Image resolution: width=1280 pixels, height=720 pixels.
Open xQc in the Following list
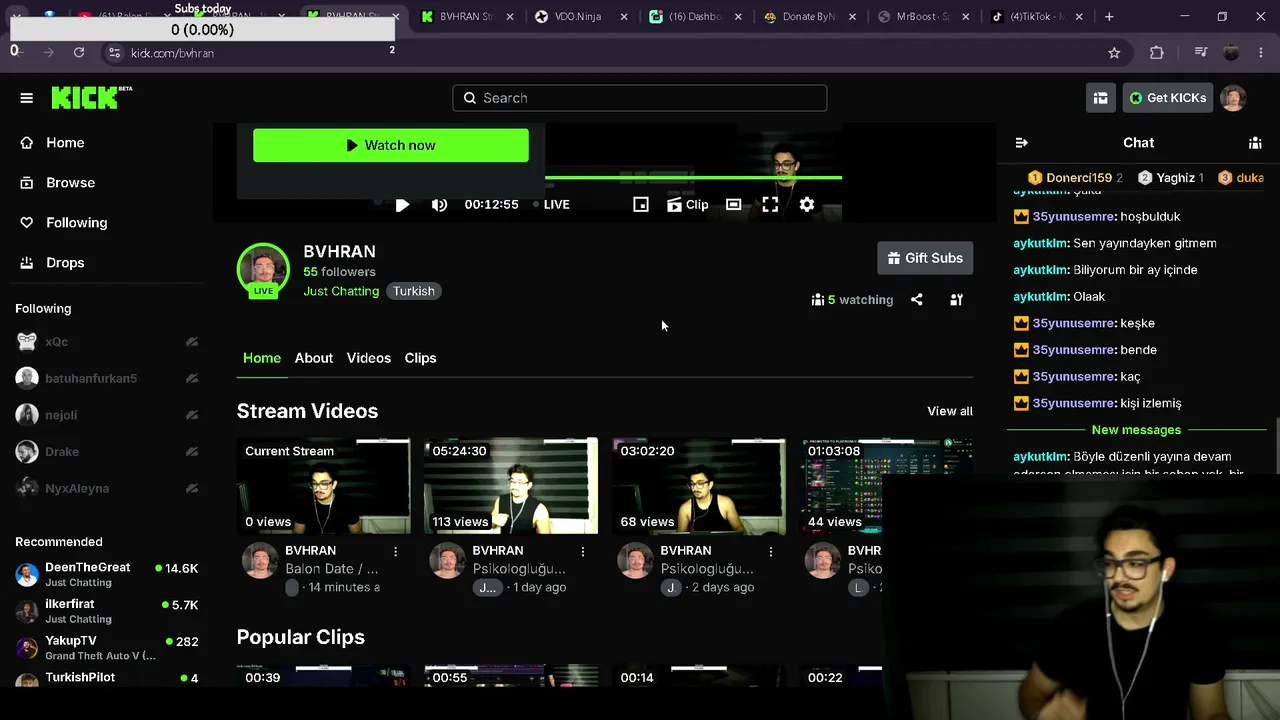pos(107,342)
